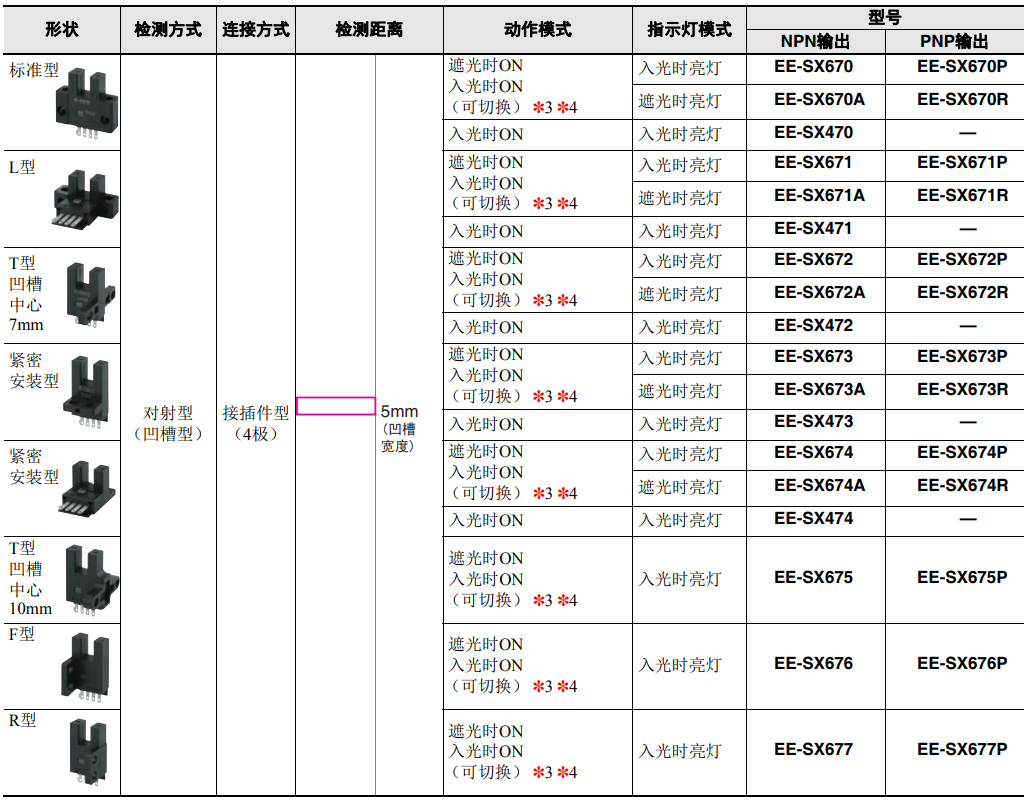Viewport: 1035px width, 800px height.
Task: Select the NPN model cell reading exactly EE-SX676
Action: tap(813, 663)
